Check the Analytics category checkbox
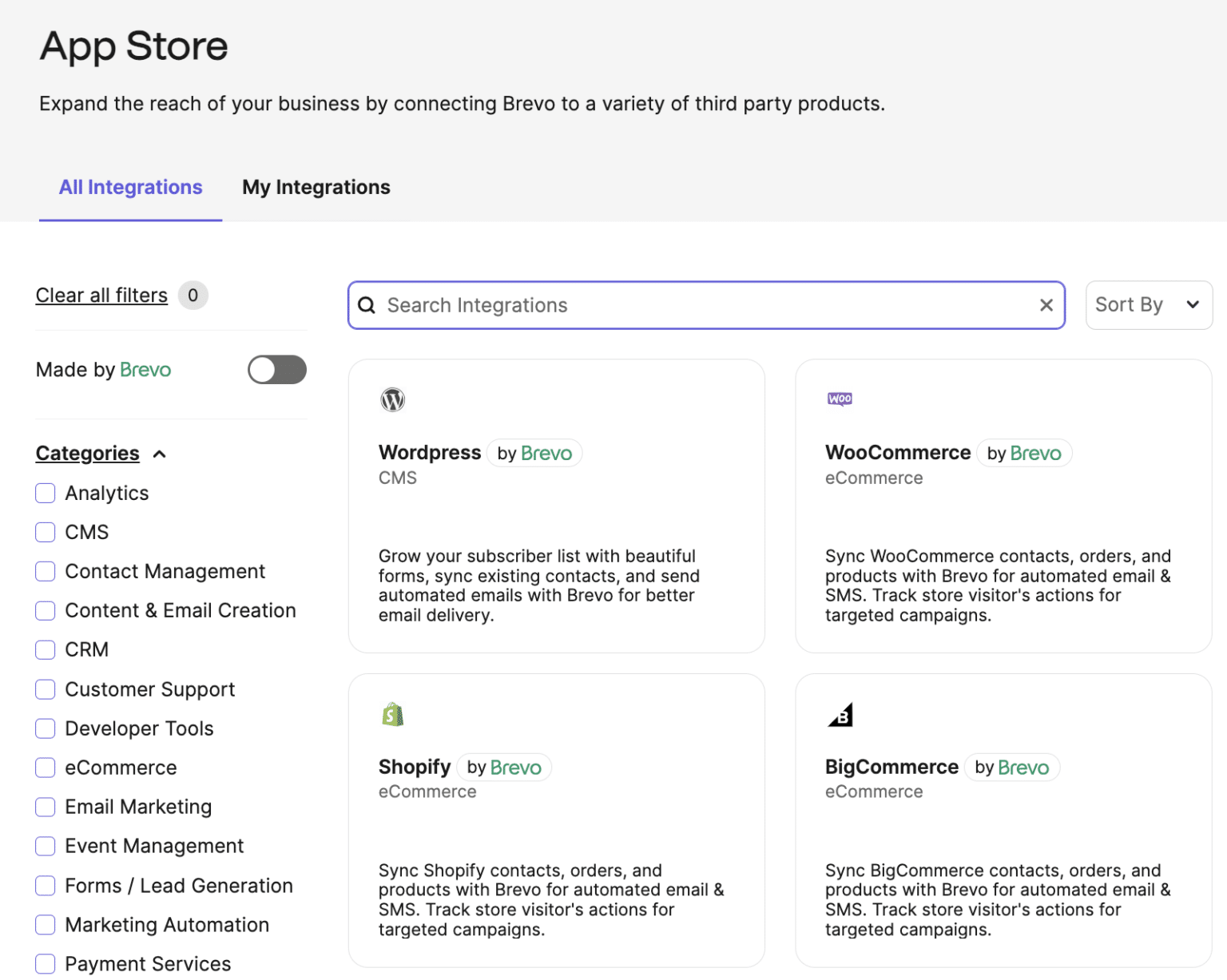The width and height of the screenshot is (1227, 980). [x=46, y=493]
